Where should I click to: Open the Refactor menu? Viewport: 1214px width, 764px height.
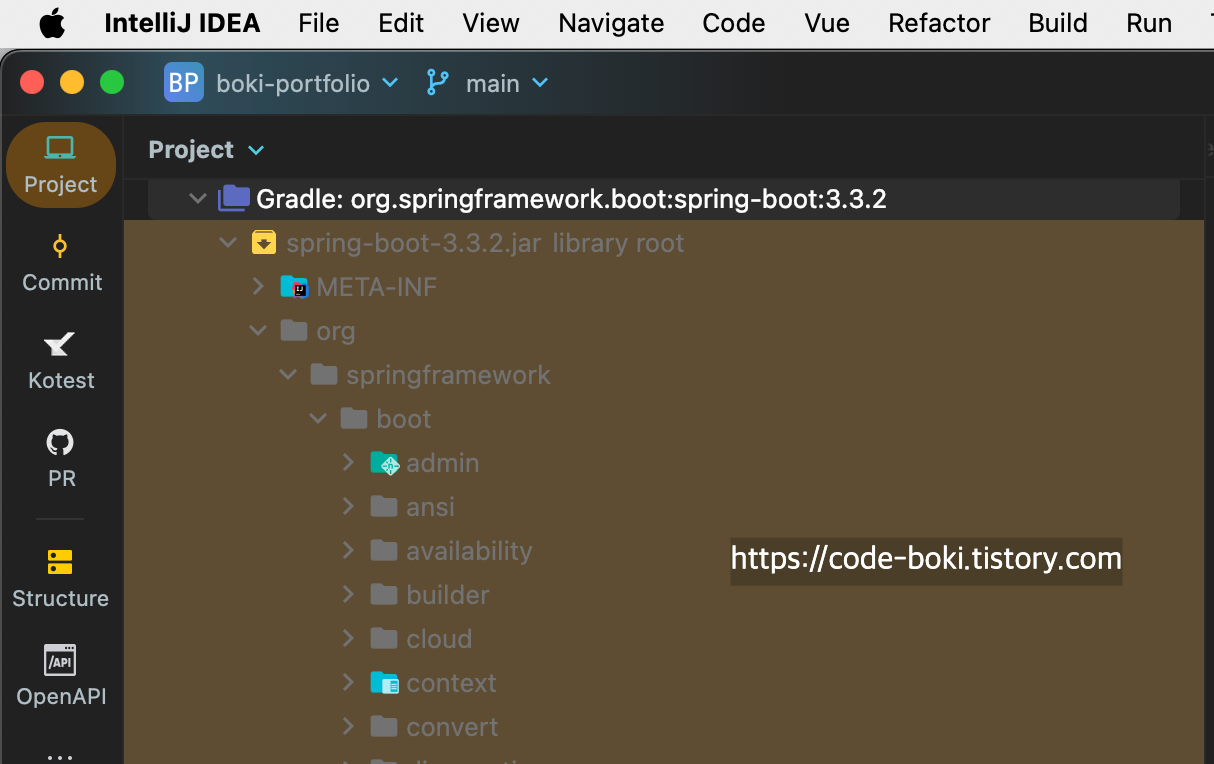pyautogui.click(x=939, y=23)
